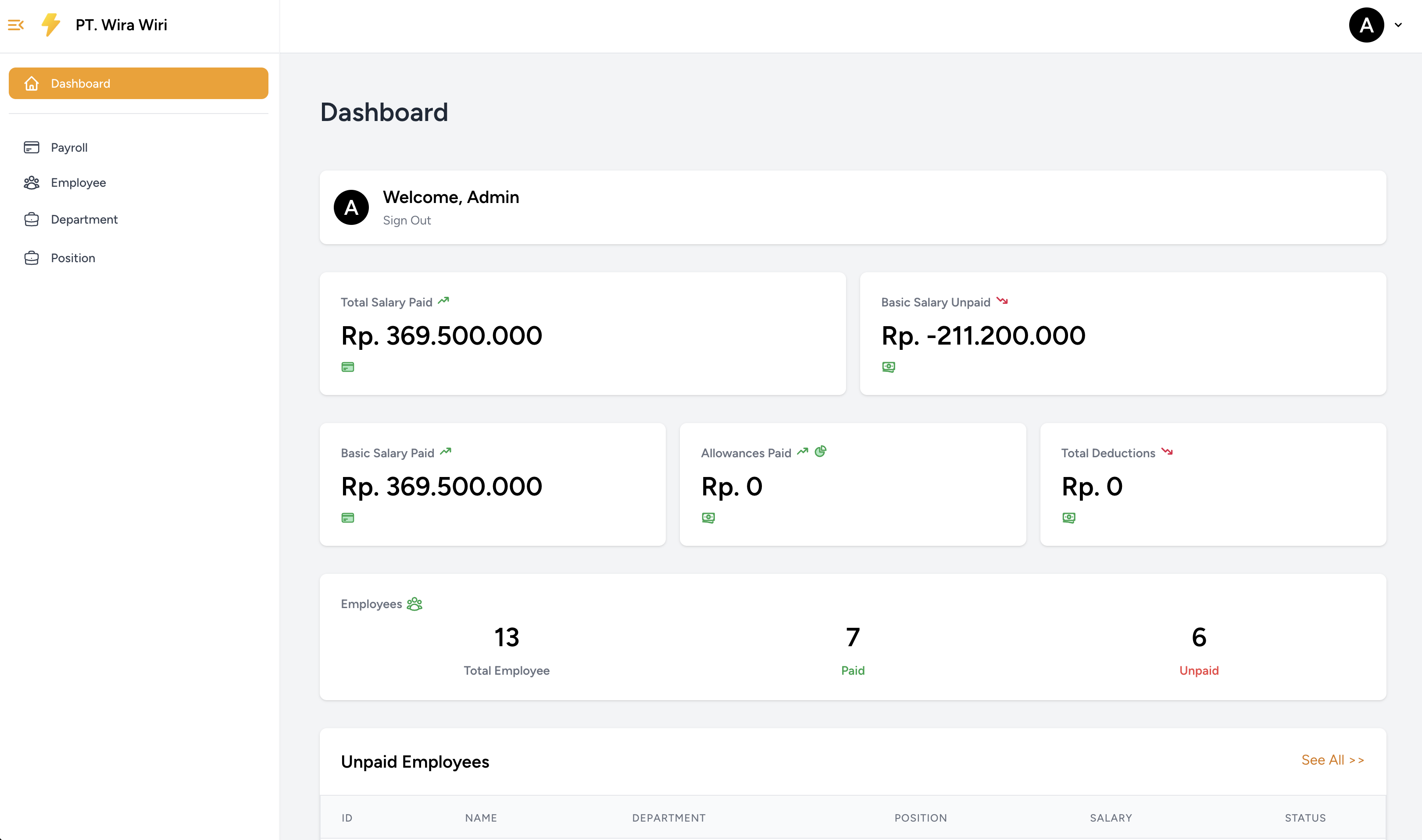The width and height of the screenshot is (1422, 840).
Task: Open See All unpaid employees
Action: (1333, 760)
